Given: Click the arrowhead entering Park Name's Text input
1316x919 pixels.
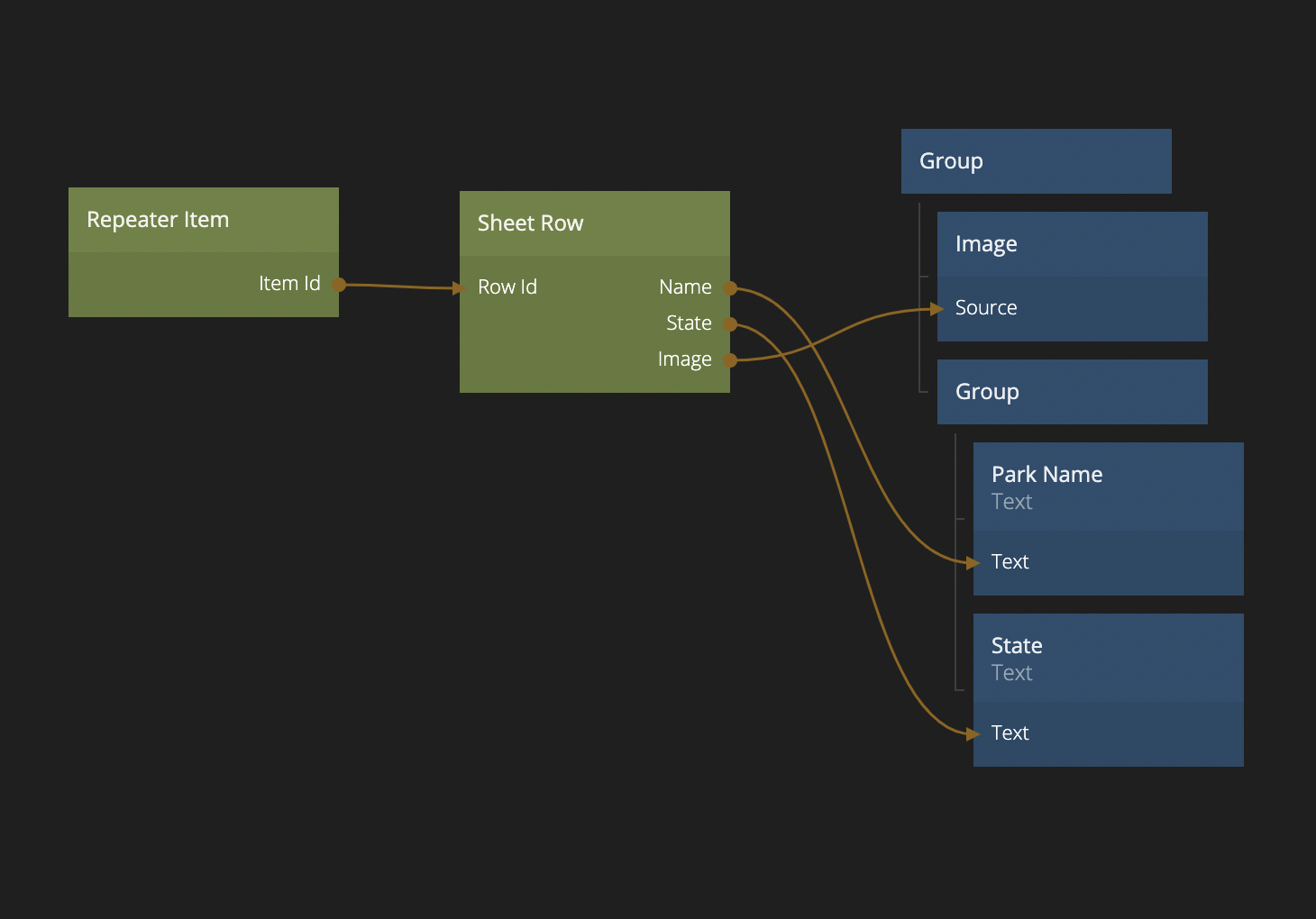Looking at the screenshot, I should (973, 563).
